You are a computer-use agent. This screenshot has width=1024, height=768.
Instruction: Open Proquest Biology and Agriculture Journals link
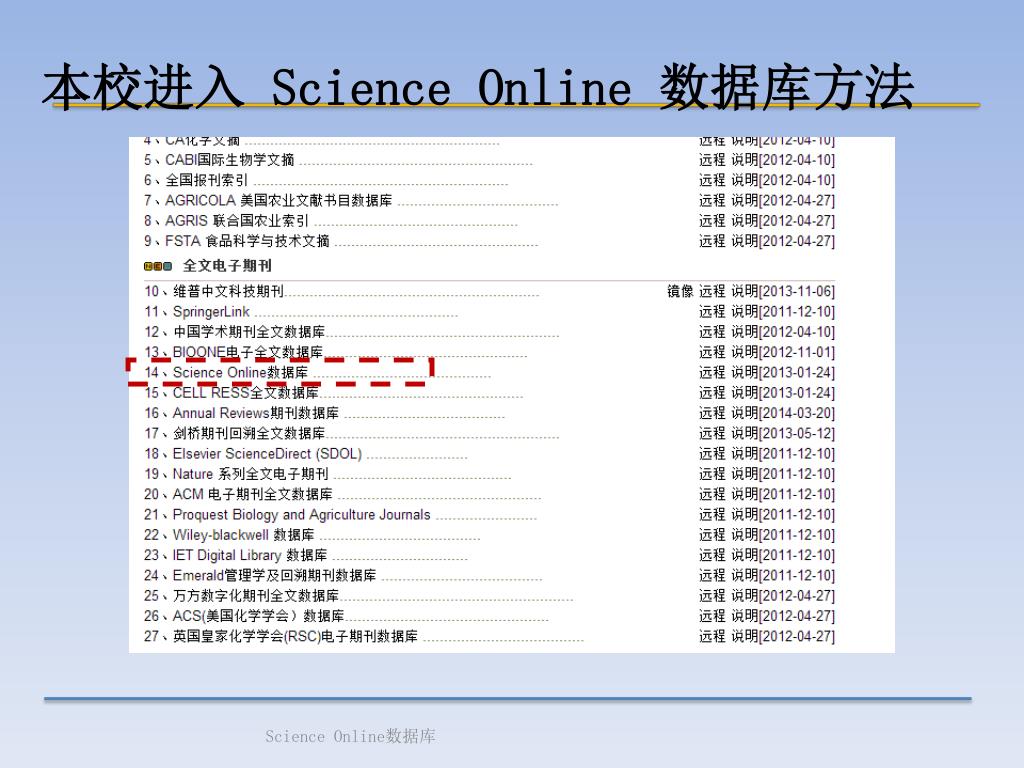click(301, 515)
